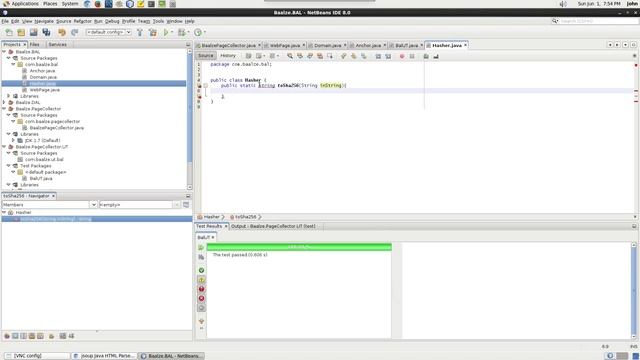
Task: Click the Profile Project toolbar icon
Action: 198,32
